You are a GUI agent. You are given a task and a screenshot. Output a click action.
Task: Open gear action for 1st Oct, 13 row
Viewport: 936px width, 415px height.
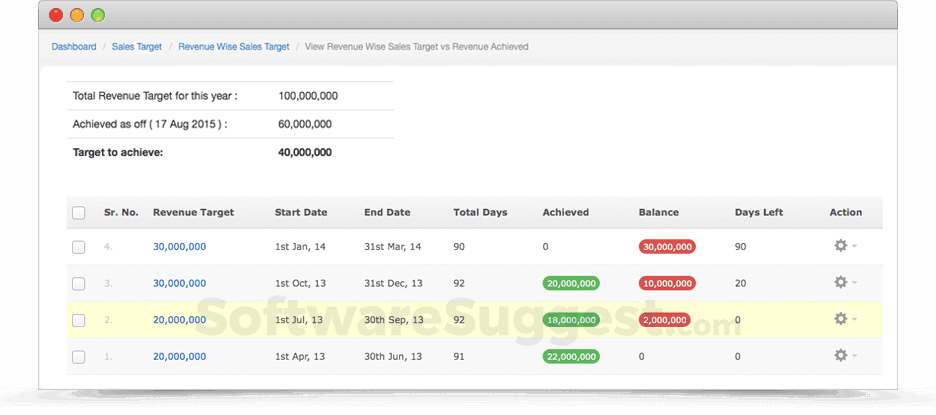coord(840,282)
